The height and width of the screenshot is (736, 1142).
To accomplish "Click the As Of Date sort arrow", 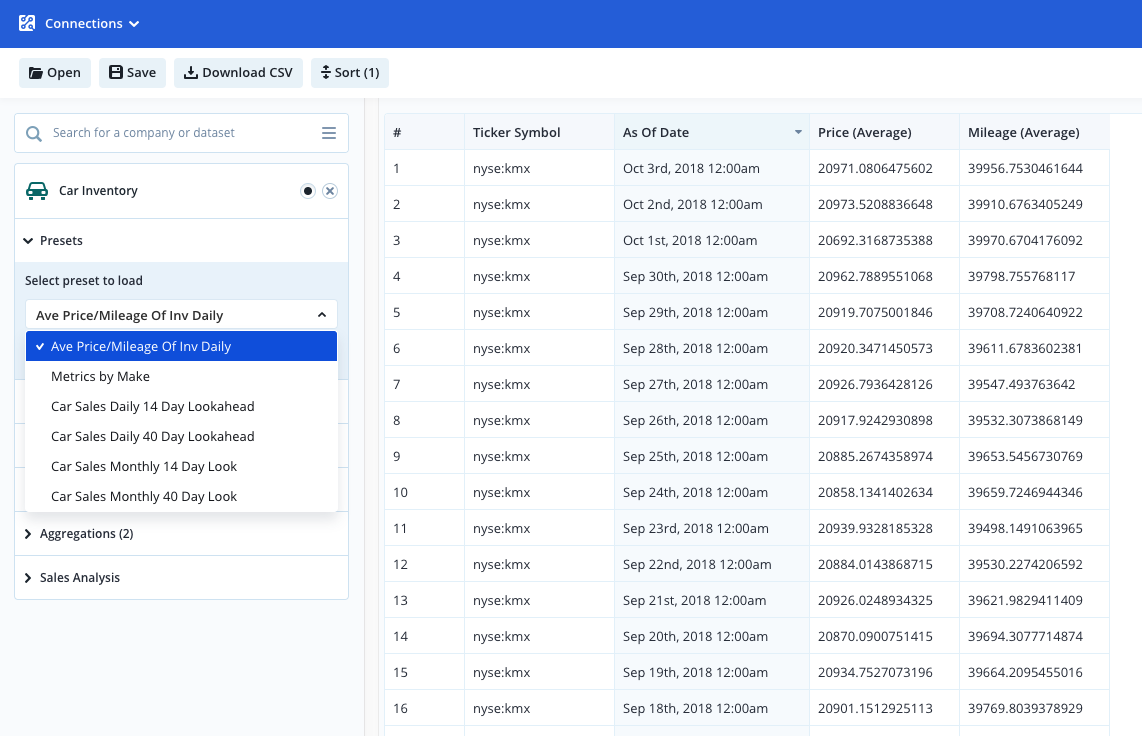I will 798,132.
